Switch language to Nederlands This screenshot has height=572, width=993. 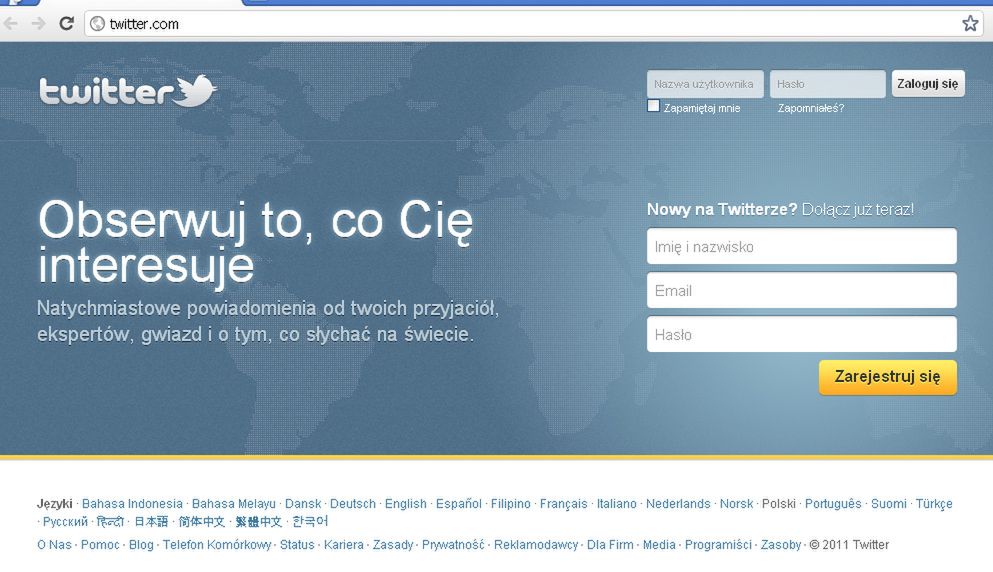678,504
